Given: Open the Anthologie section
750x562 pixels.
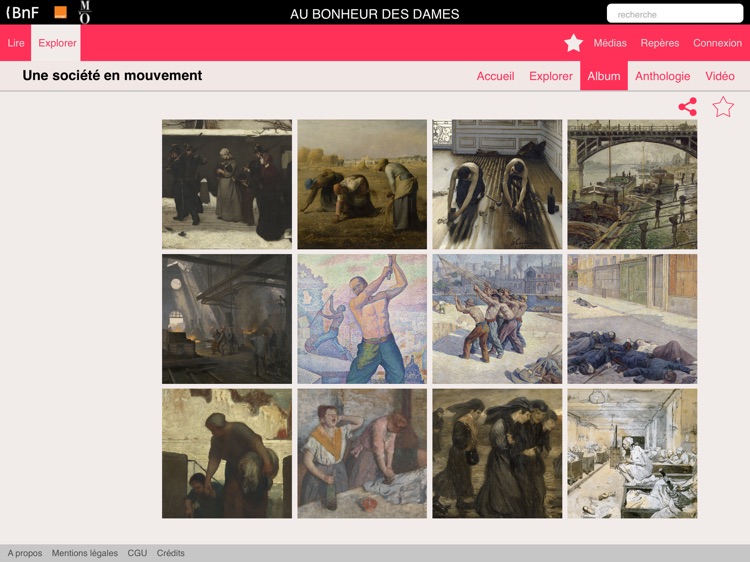Looking at the screenshot, I should [x=662, y=76].
